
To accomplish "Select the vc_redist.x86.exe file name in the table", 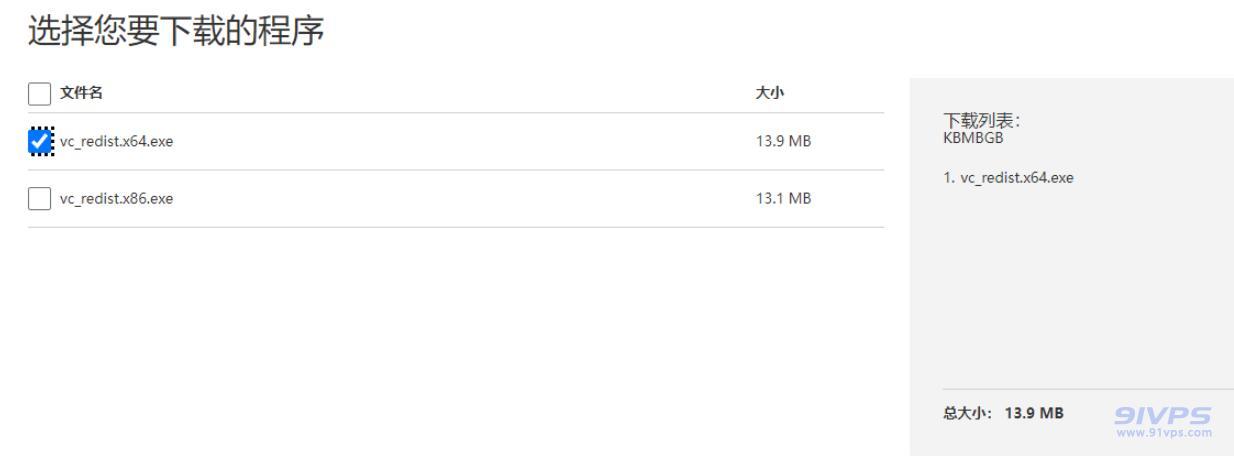I will [116, 199].
